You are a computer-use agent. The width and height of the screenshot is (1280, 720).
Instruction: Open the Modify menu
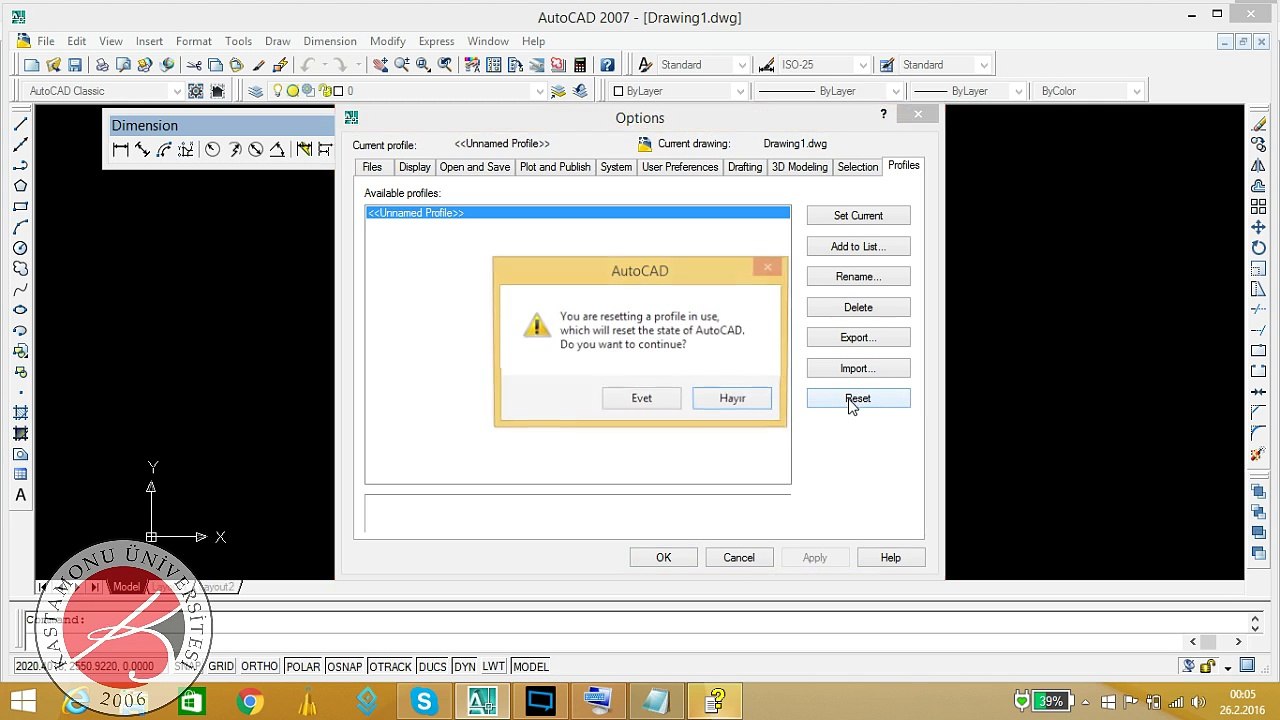(x=387, y=41)
